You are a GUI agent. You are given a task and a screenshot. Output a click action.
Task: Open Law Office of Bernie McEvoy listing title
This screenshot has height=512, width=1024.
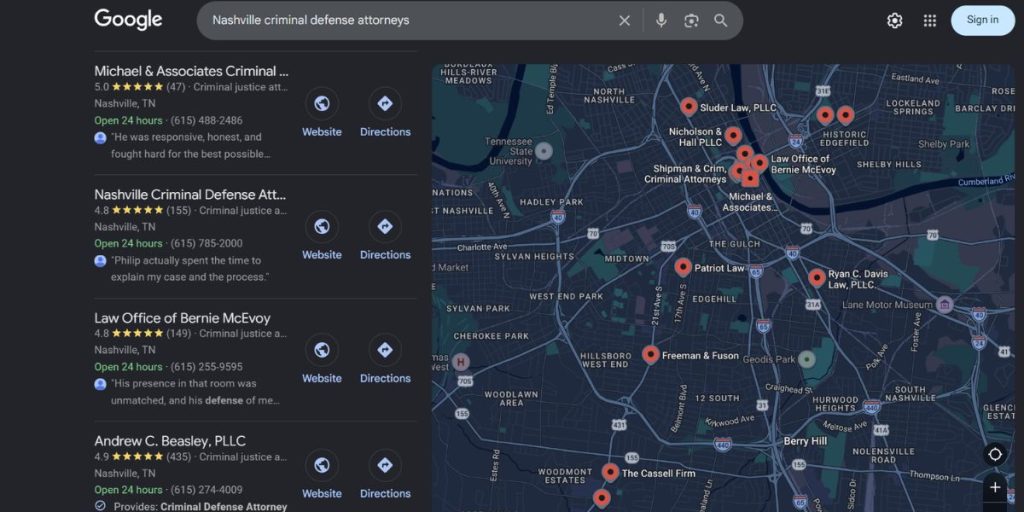point(182,318)
